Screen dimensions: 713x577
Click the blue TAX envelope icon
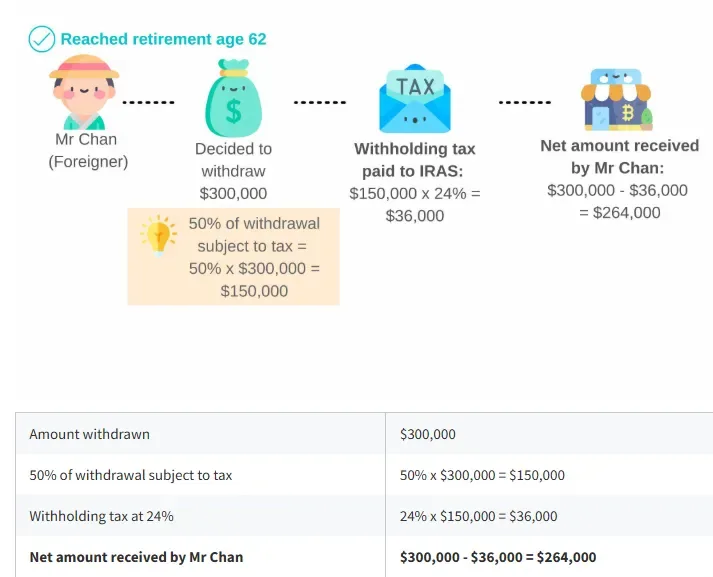click(415, 99)
